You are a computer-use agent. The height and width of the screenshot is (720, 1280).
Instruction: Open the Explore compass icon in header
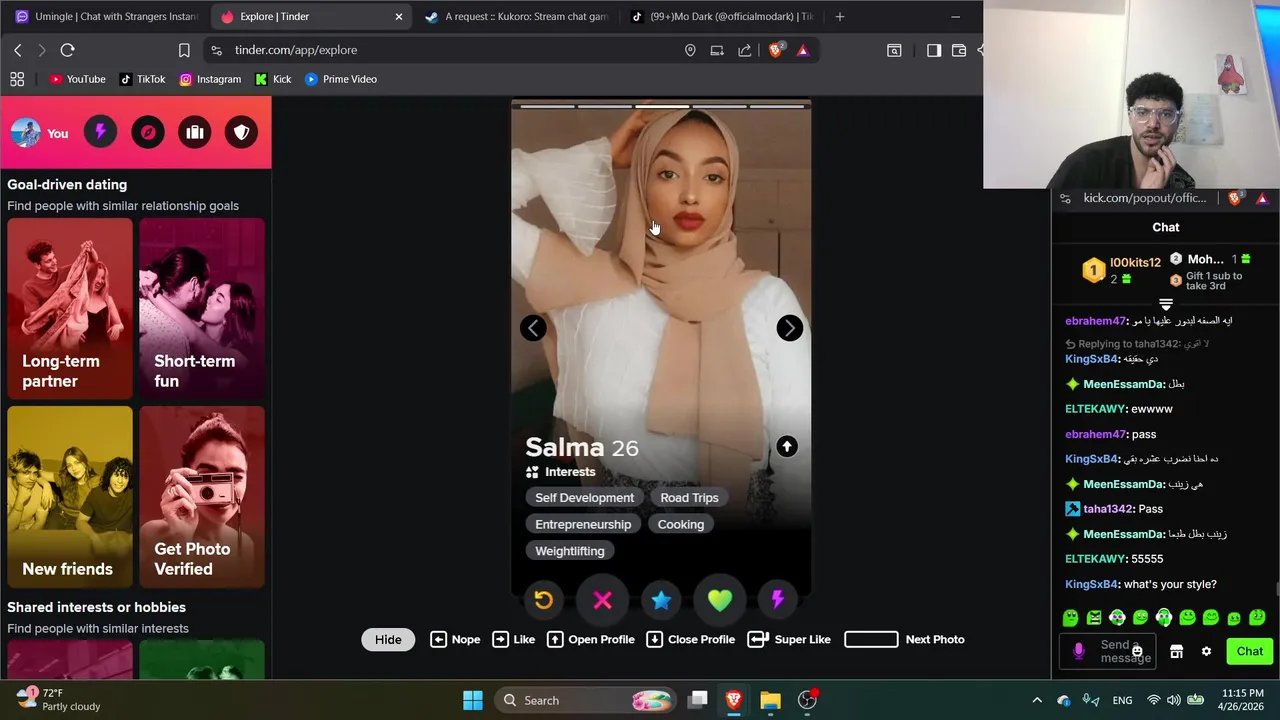point(148,132)
